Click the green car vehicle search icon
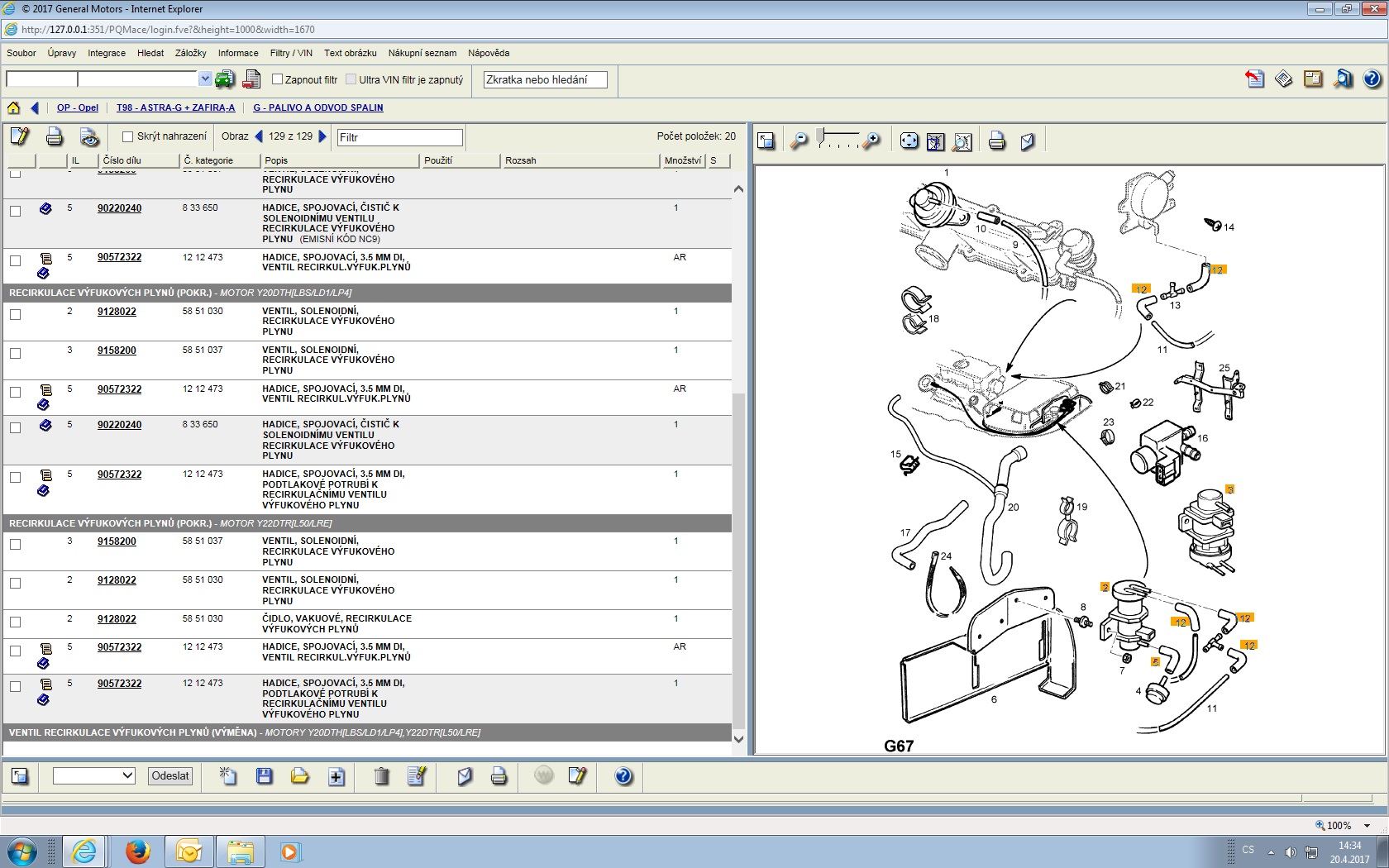 tap(224, 79)
